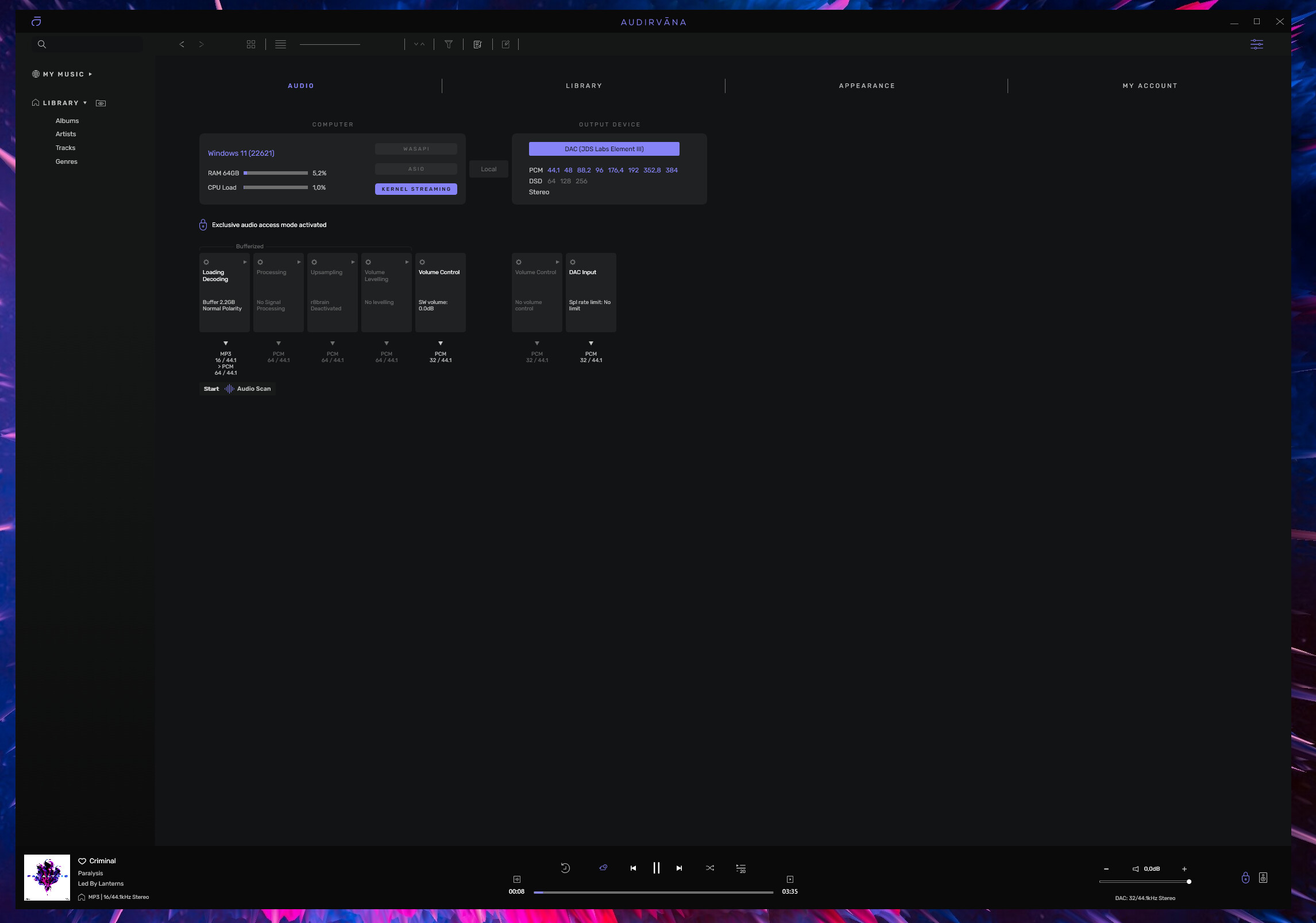Open the DAC Input gear icon
Image resolution: width=1316 pixels, height=923 pixels.
point(573,262)
